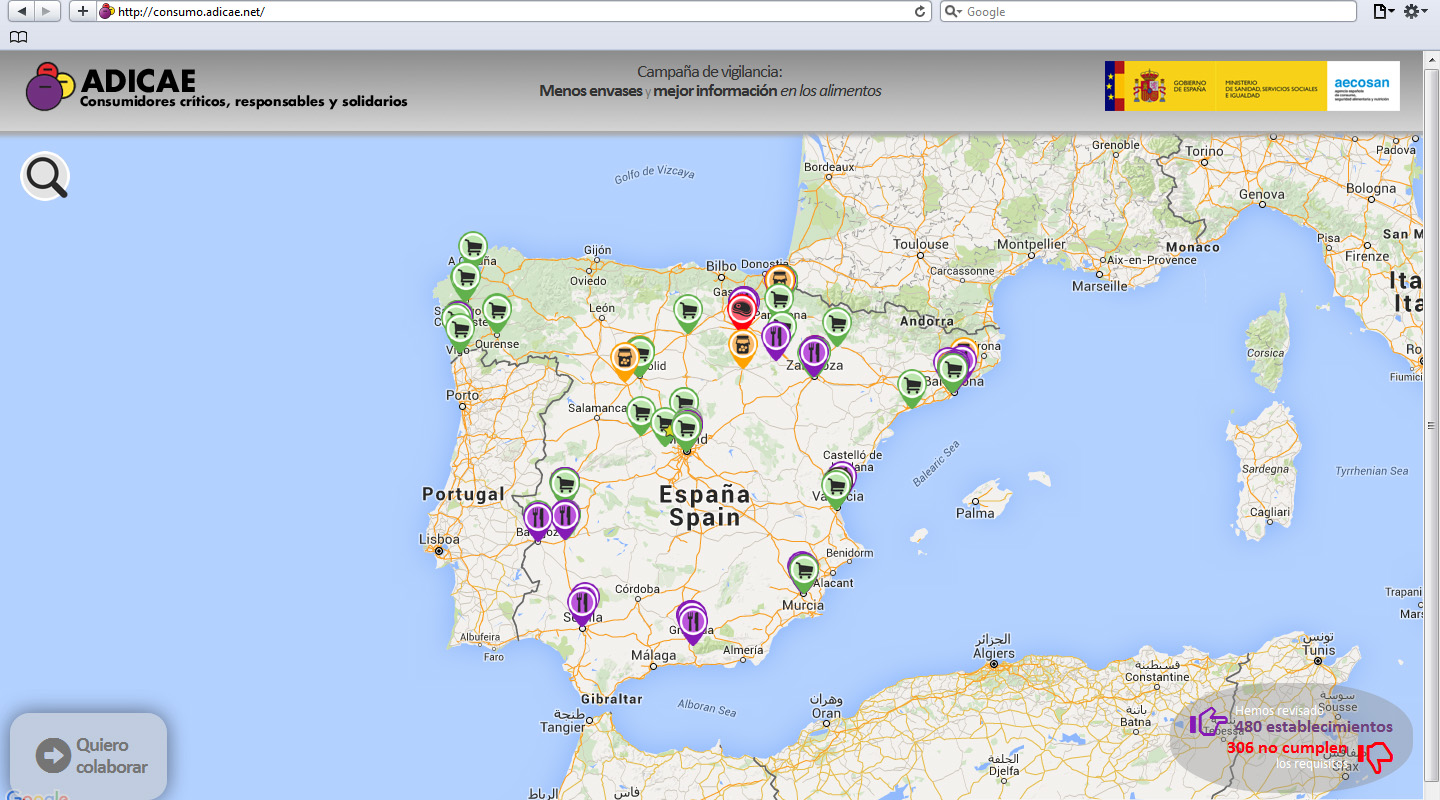Reload the page with the refresh icon
Viewport: 1440px width, 800px height.
tap(921, 11)
